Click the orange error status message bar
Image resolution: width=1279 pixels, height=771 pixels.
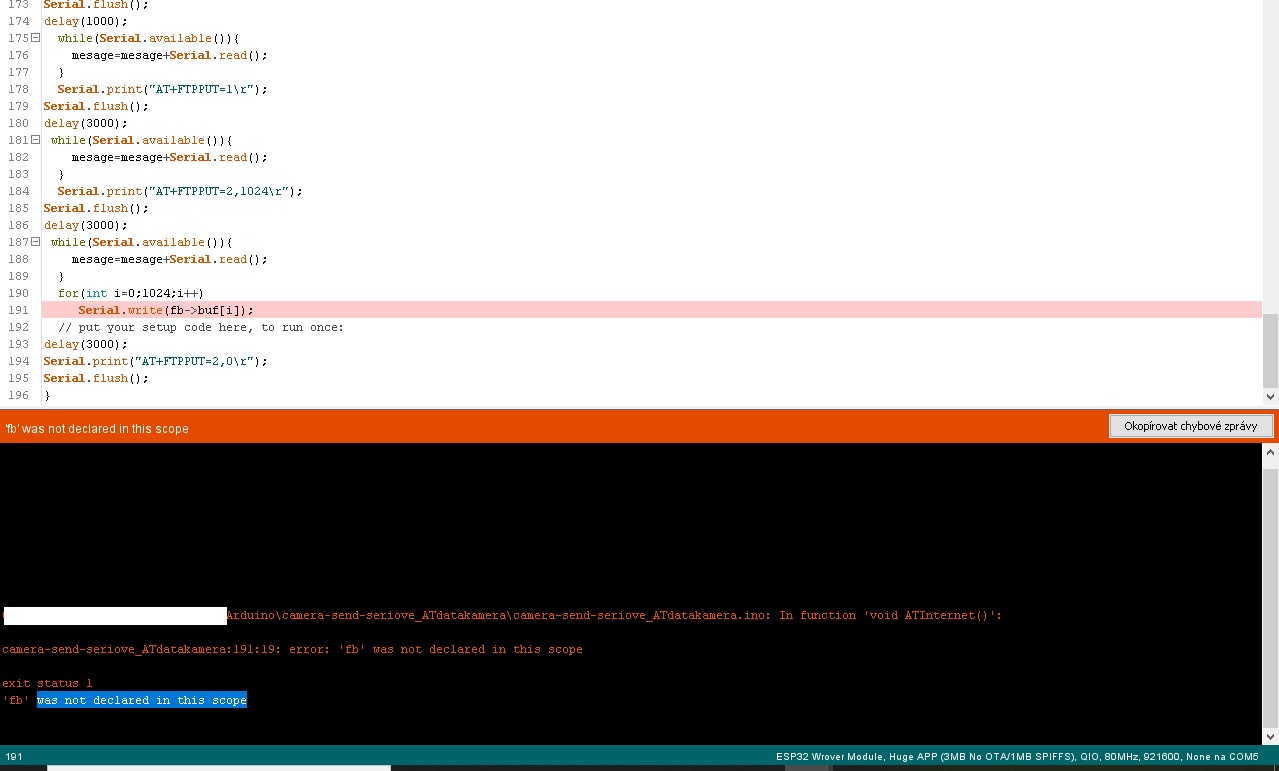[x=500, y=428]
